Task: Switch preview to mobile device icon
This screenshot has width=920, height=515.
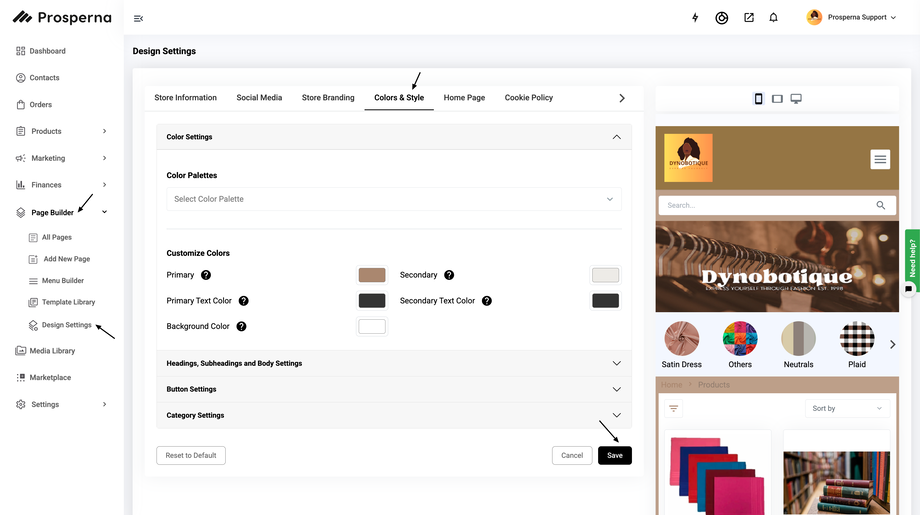Action: (758, 99)
